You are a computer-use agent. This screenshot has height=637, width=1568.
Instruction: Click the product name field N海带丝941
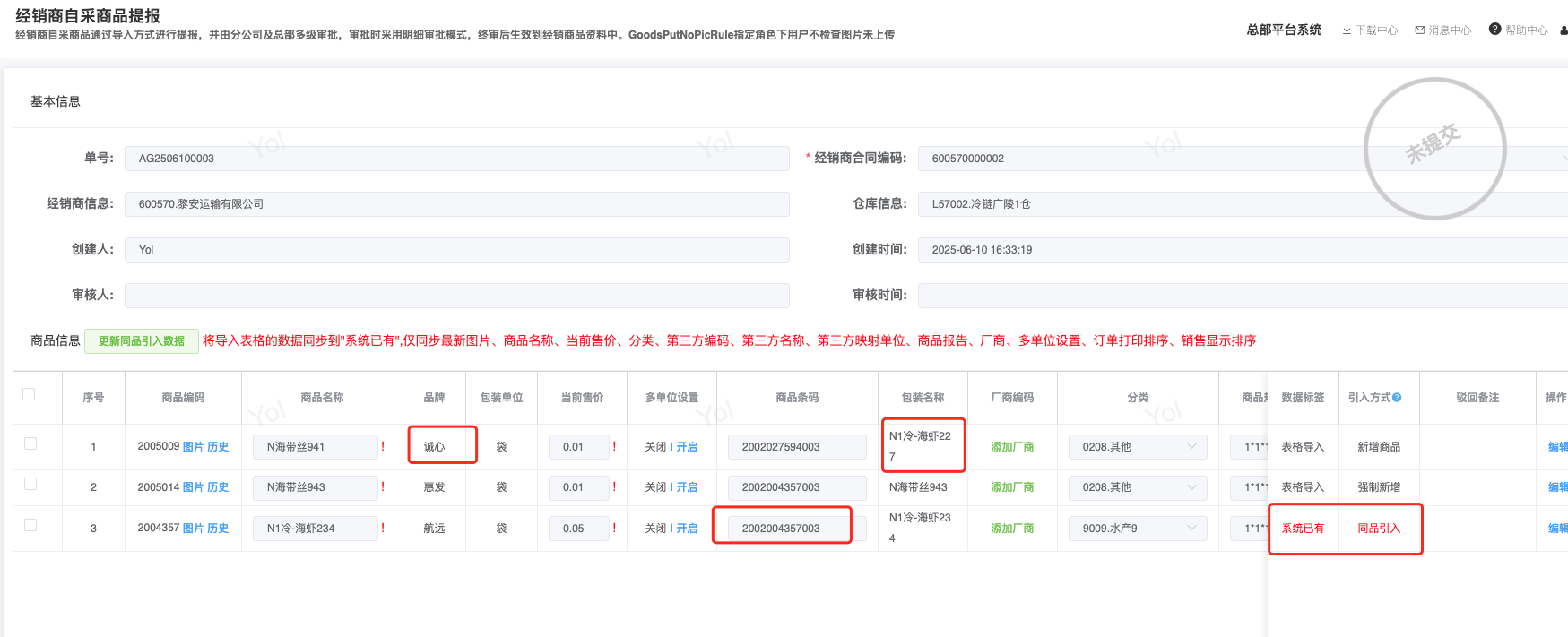tap(315, 447)
